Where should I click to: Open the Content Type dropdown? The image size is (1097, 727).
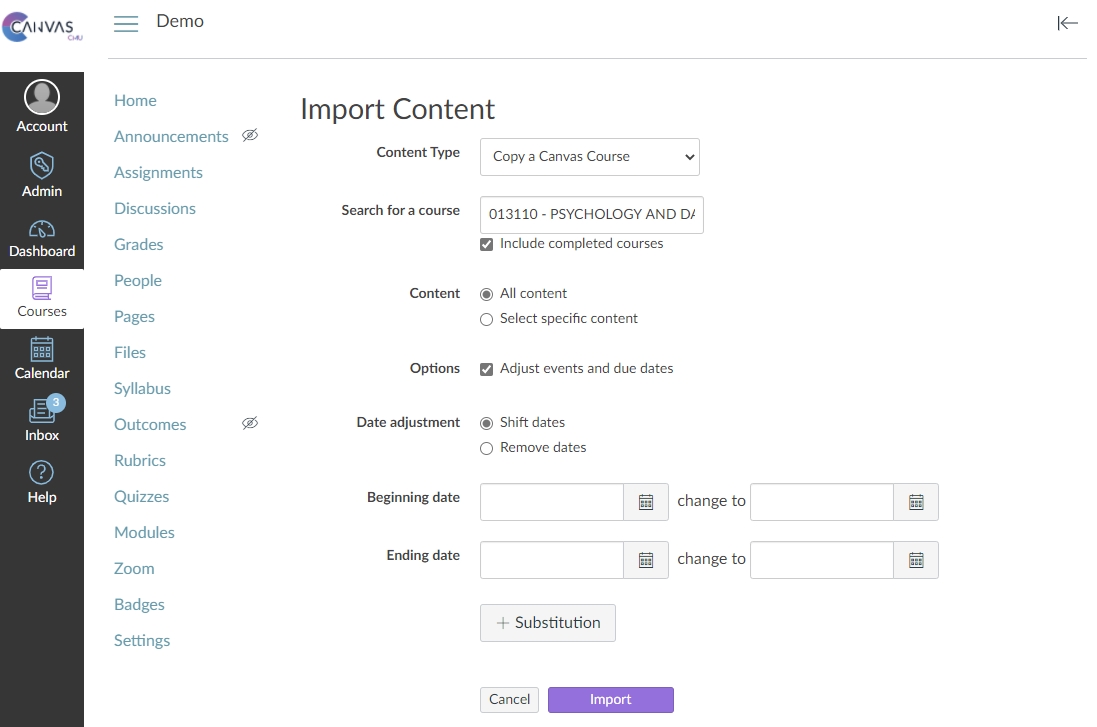[x=589, y=157]
